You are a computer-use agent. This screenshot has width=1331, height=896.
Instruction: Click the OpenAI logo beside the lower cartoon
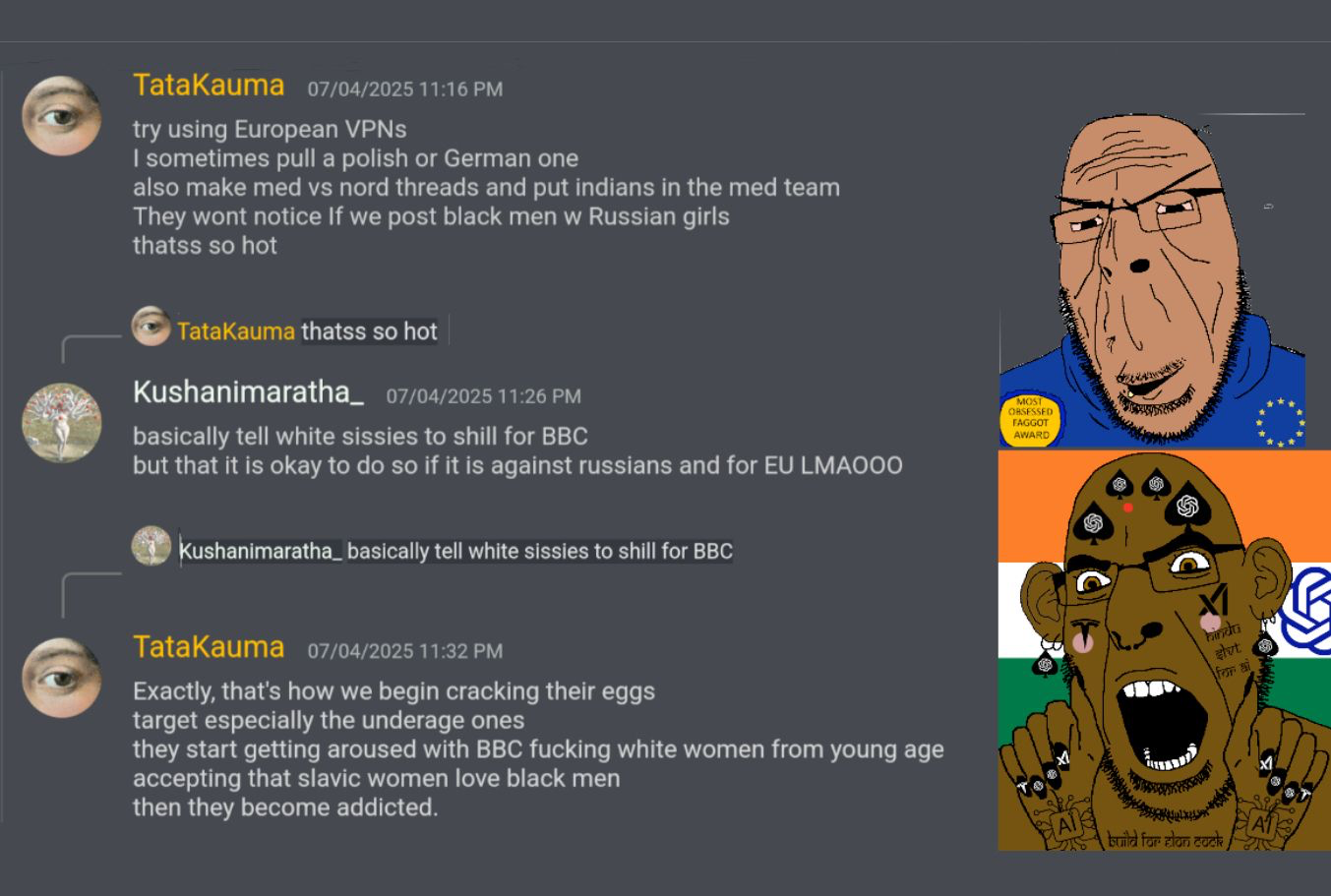[x=1307, y=610]
